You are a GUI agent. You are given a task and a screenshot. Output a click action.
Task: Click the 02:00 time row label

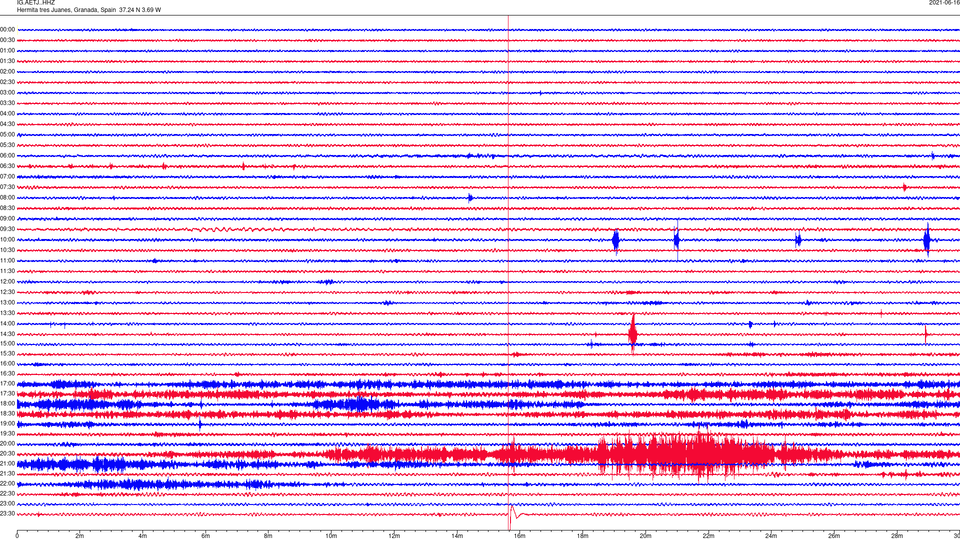pyautogui.click(x=7, y=72)
